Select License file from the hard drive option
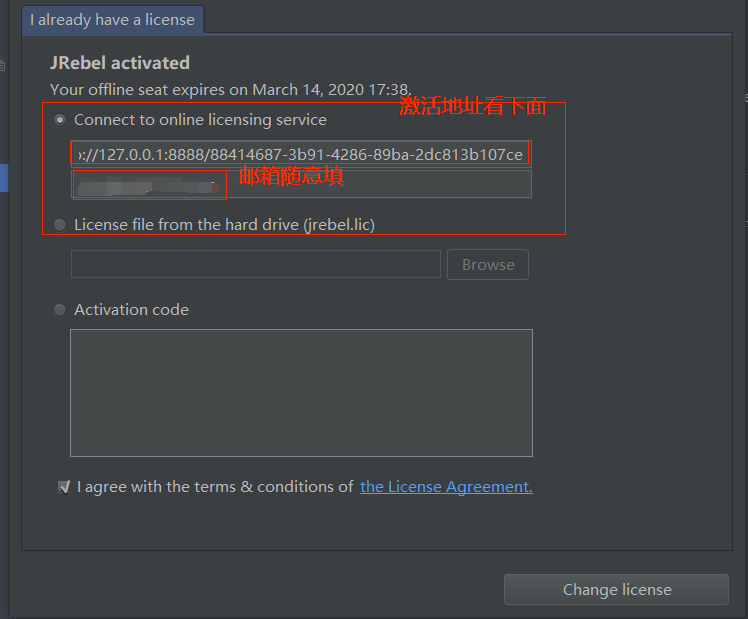The width and height of the screenshot is (748, 619). tap(60, 225)
